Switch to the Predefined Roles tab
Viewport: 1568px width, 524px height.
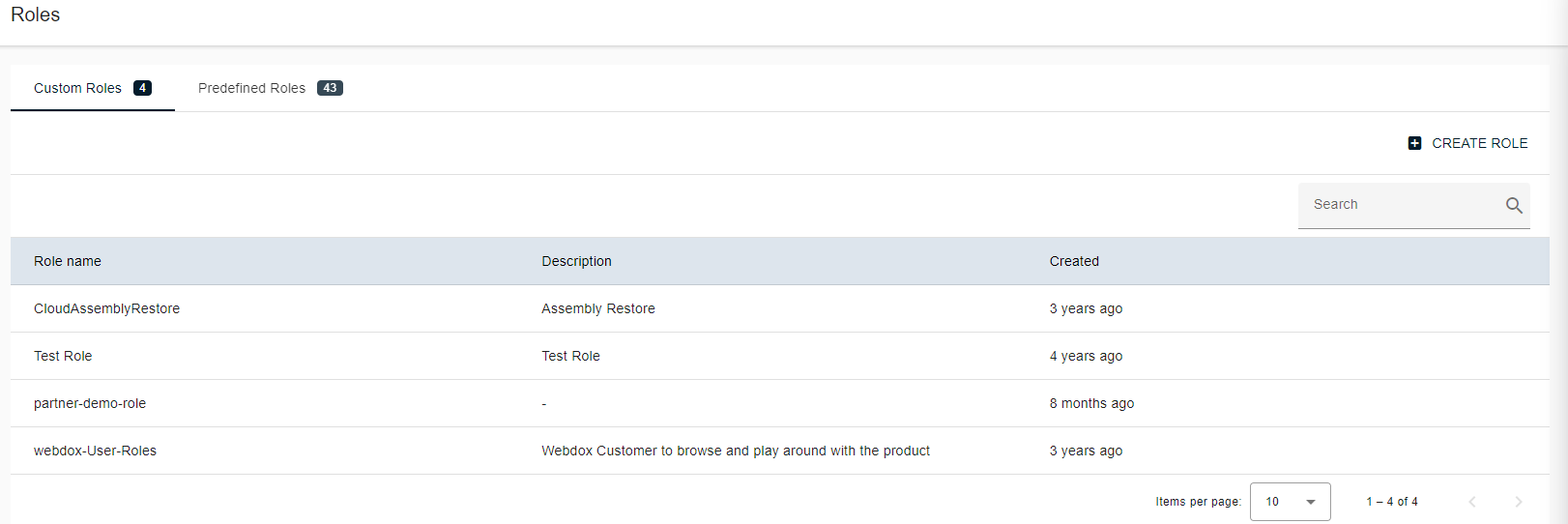(252, 88)
